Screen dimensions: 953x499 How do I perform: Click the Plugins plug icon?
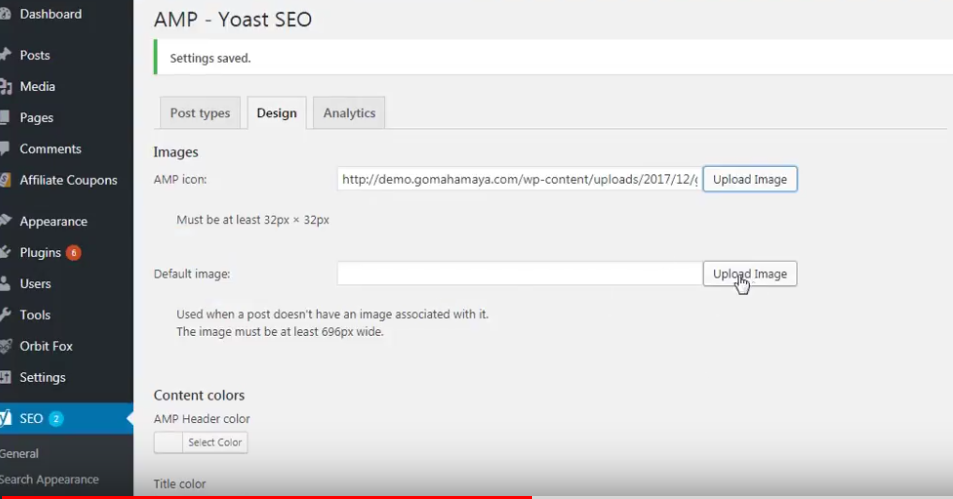[5, 252]
